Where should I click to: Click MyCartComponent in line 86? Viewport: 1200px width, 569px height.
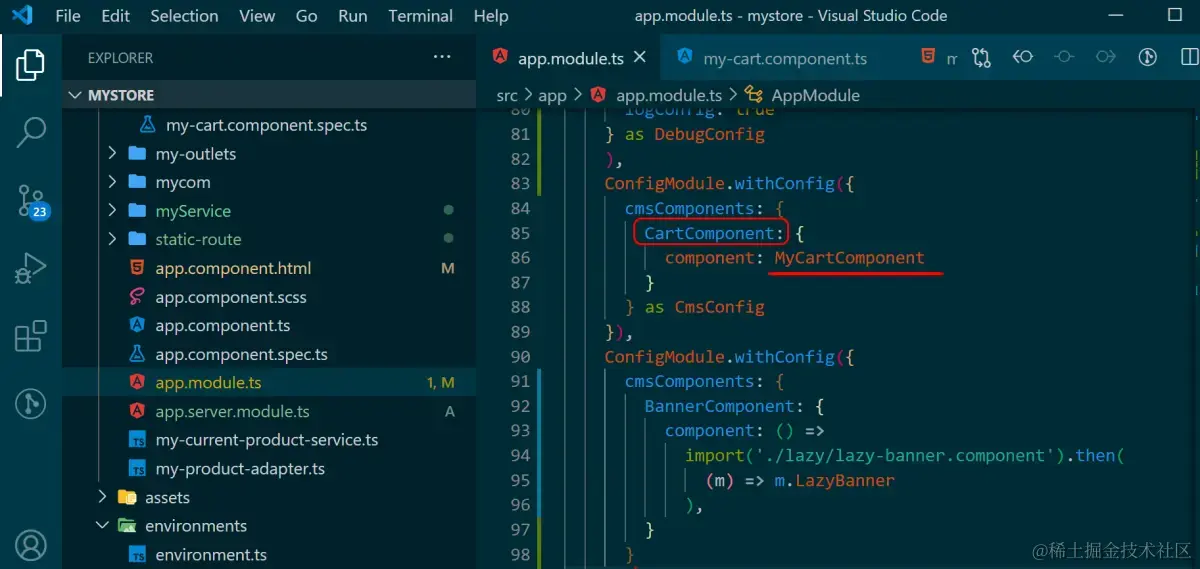click(x=849, y=258)
